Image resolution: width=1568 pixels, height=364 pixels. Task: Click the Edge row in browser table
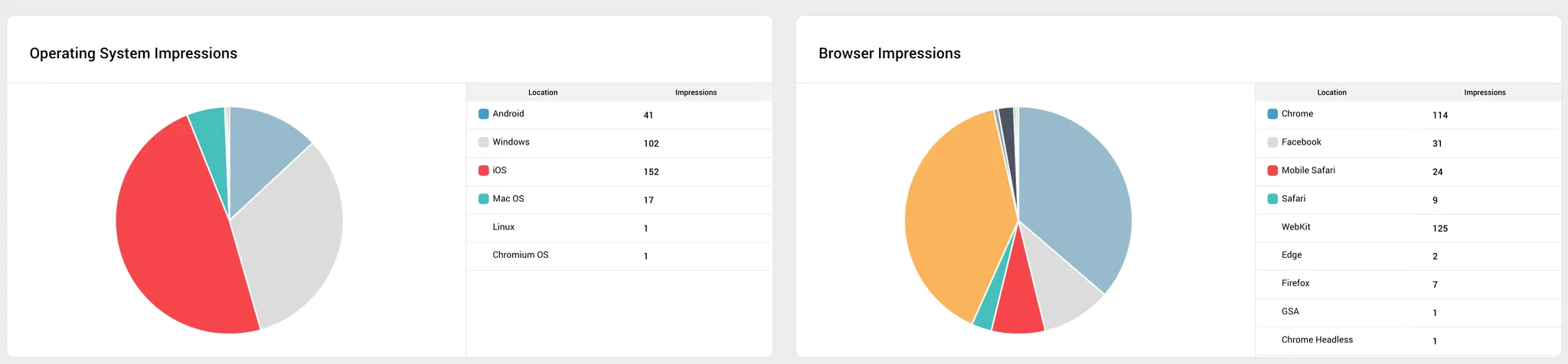pos(1408,256)
